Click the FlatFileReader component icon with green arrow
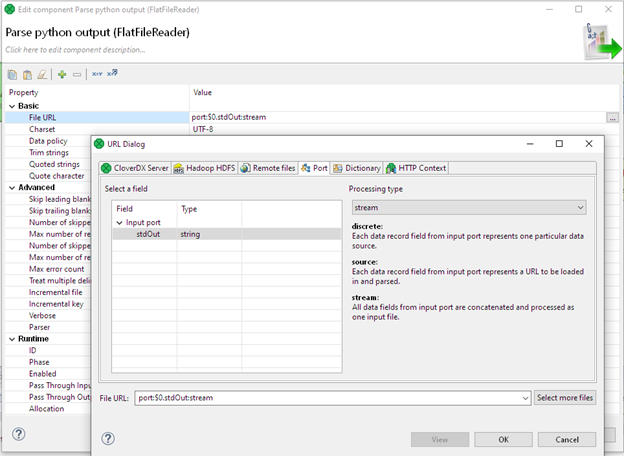The width and height of the screenshot is (624, 456). click(603, 42)
